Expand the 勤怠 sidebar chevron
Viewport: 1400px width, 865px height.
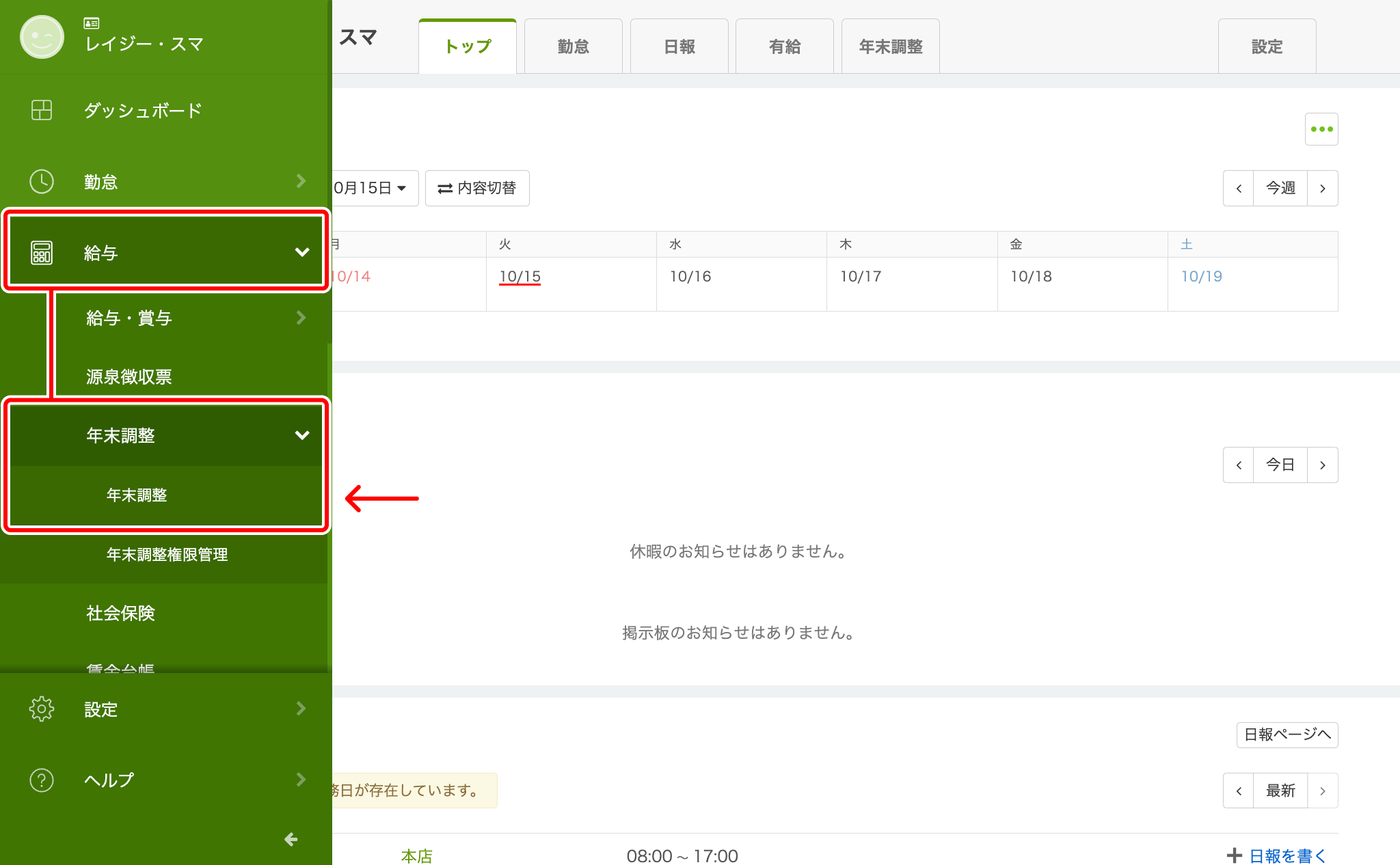pyautogui.click(x=301, y=181)
